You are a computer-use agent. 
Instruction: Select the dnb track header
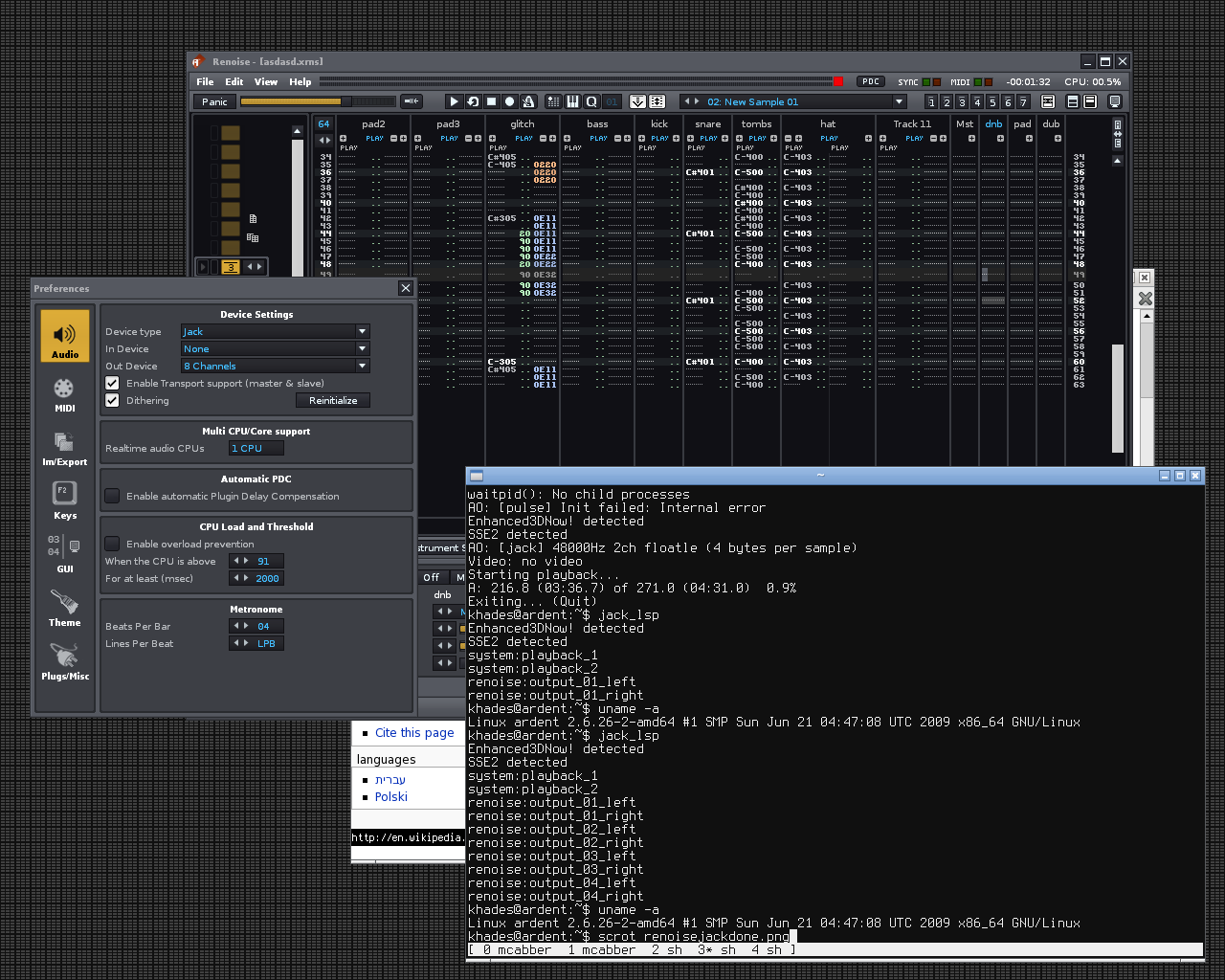point(994,123)
